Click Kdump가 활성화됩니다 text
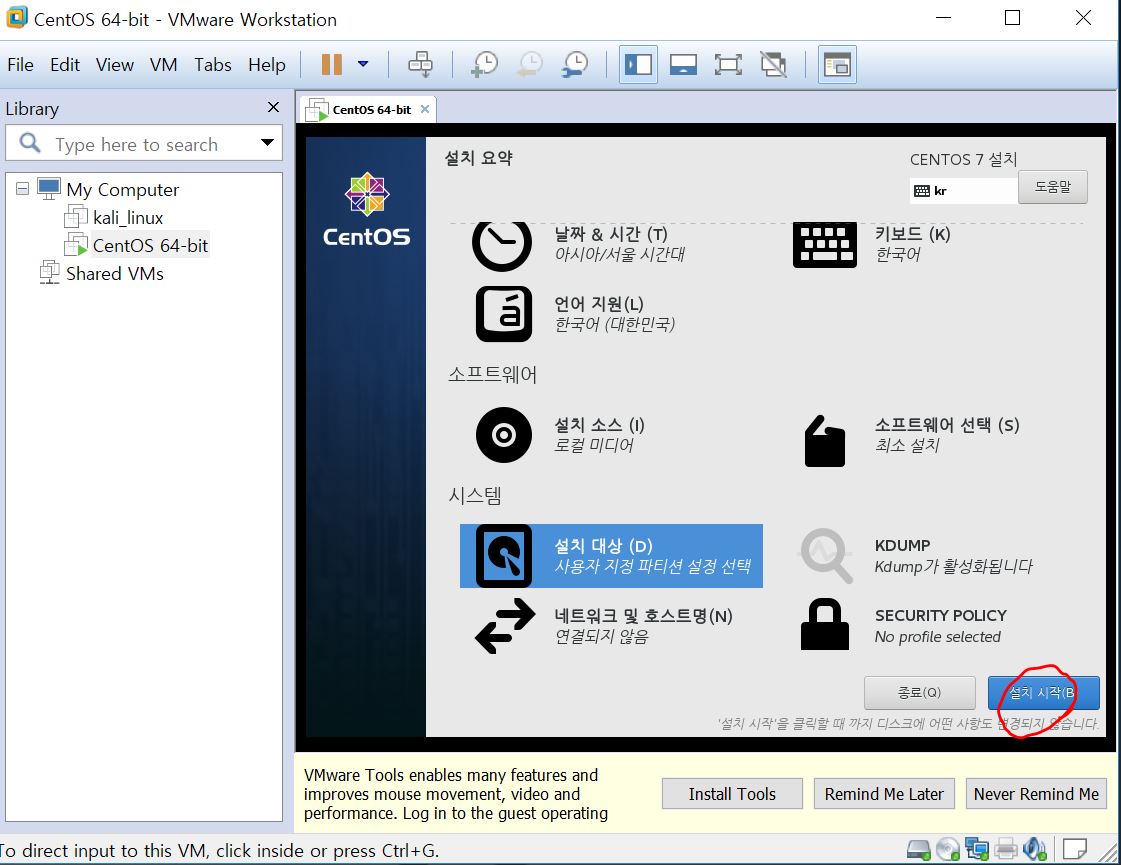 click(x=953, y=567)
